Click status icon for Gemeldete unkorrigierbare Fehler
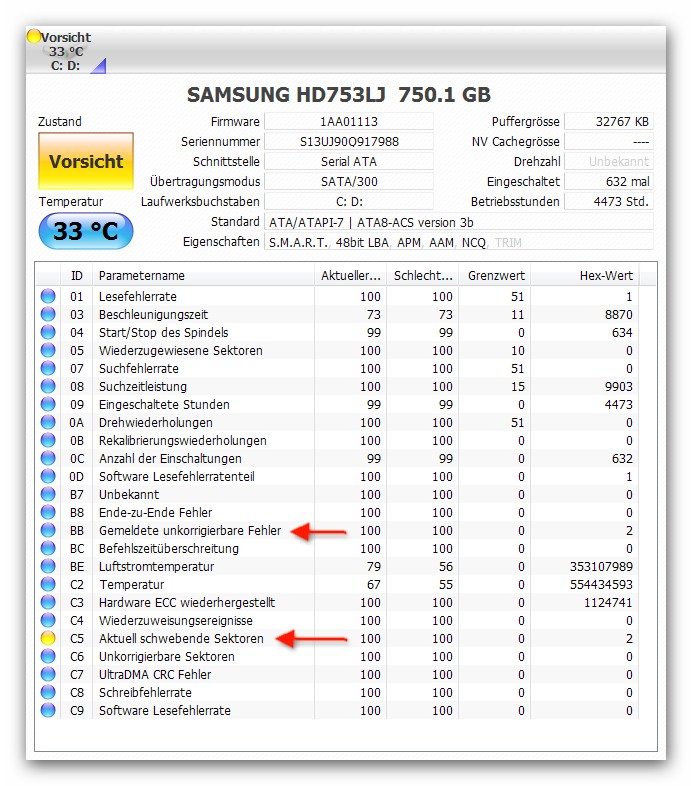Screen dimensions: 692x786 48,530
